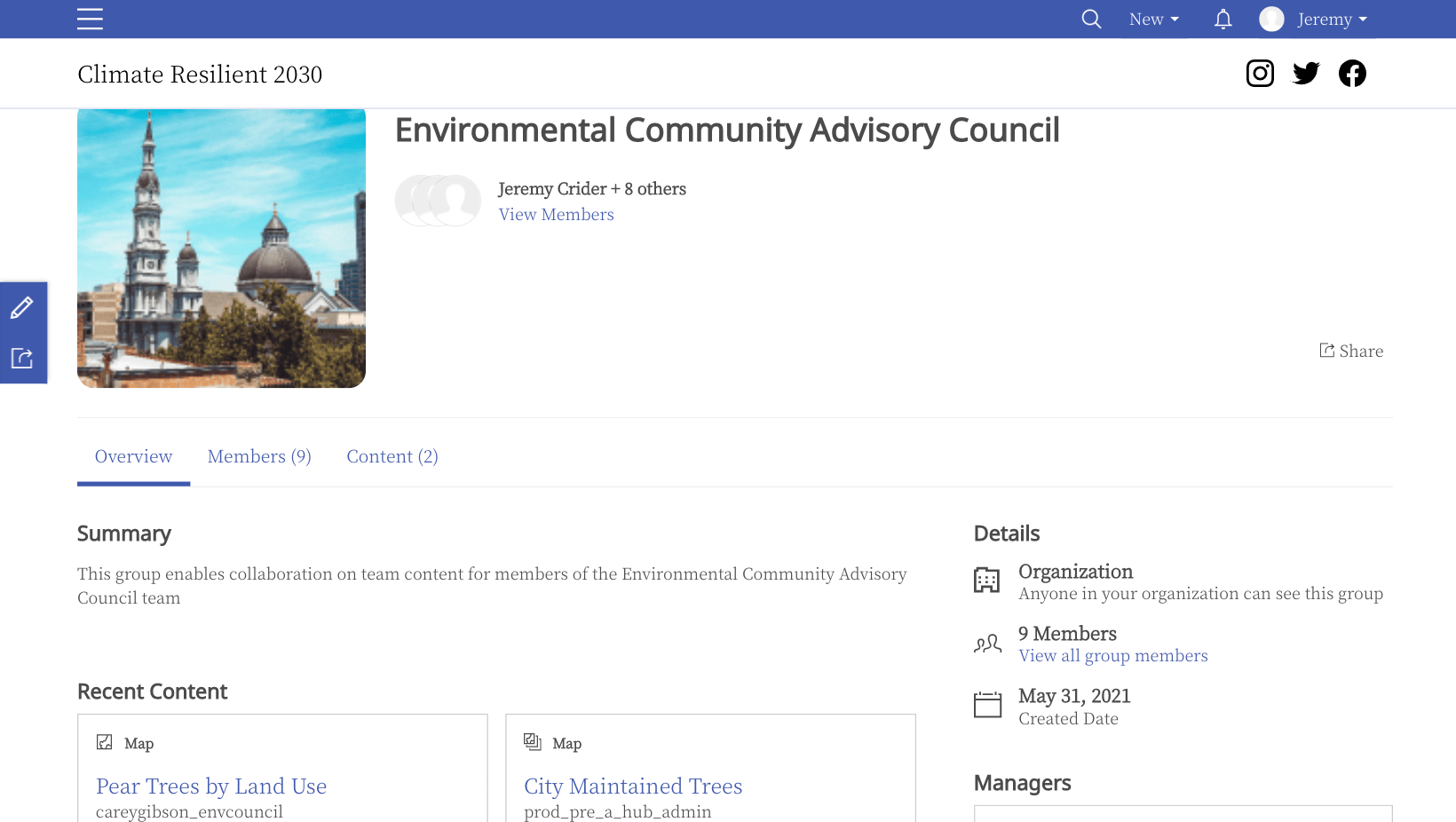Image resolution: width=1456 pixels, height=822 pixels.
Task: Switch to the Content (2) tab
Action: pos(392,456)
